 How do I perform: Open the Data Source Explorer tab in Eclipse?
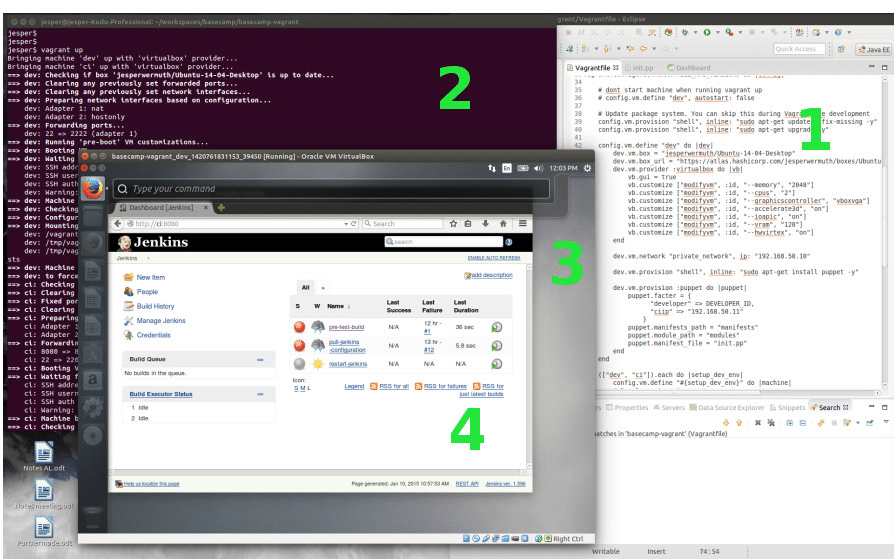727,407
